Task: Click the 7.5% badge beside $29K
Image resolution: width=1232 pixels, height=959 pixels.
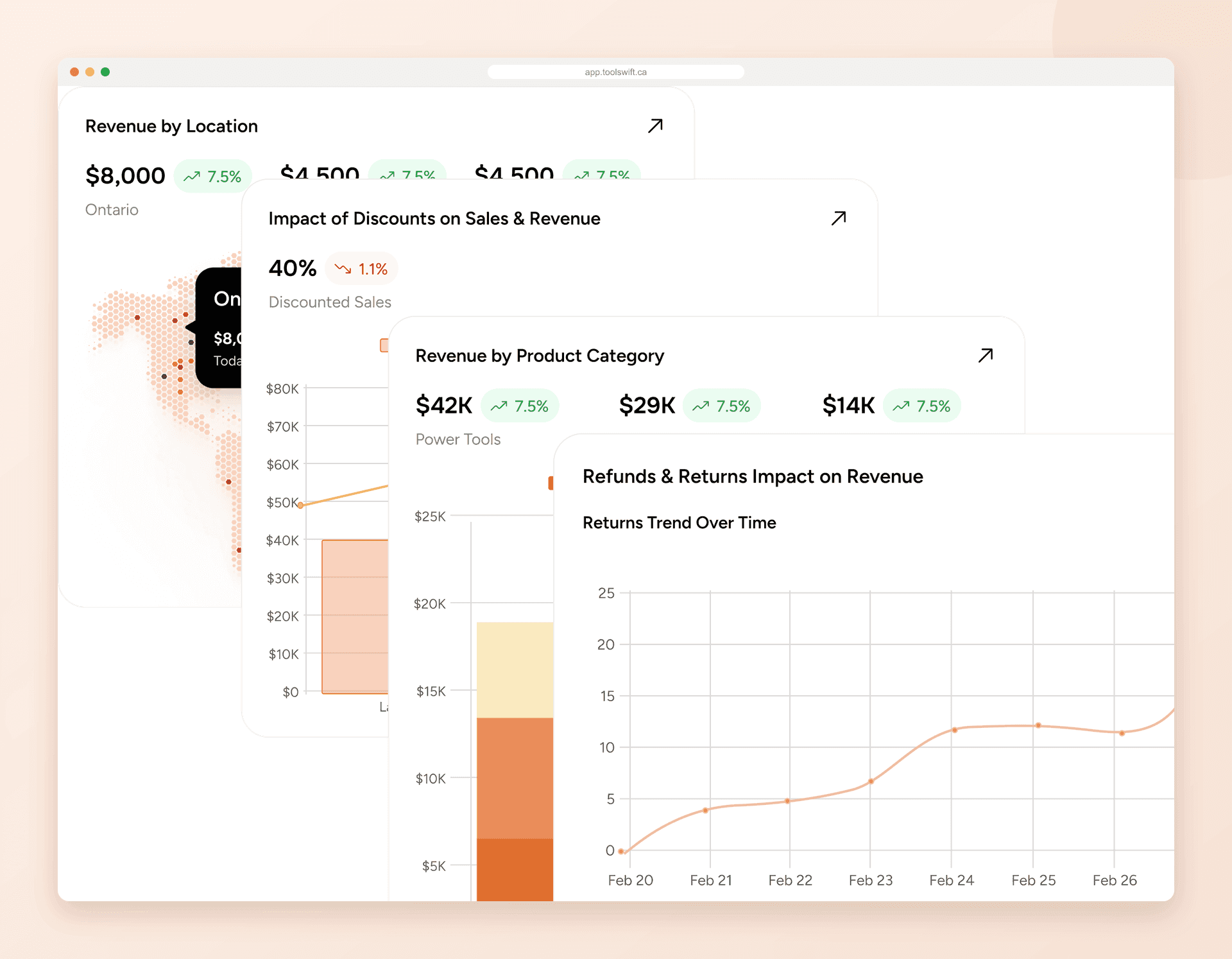Action: (721, 406)
